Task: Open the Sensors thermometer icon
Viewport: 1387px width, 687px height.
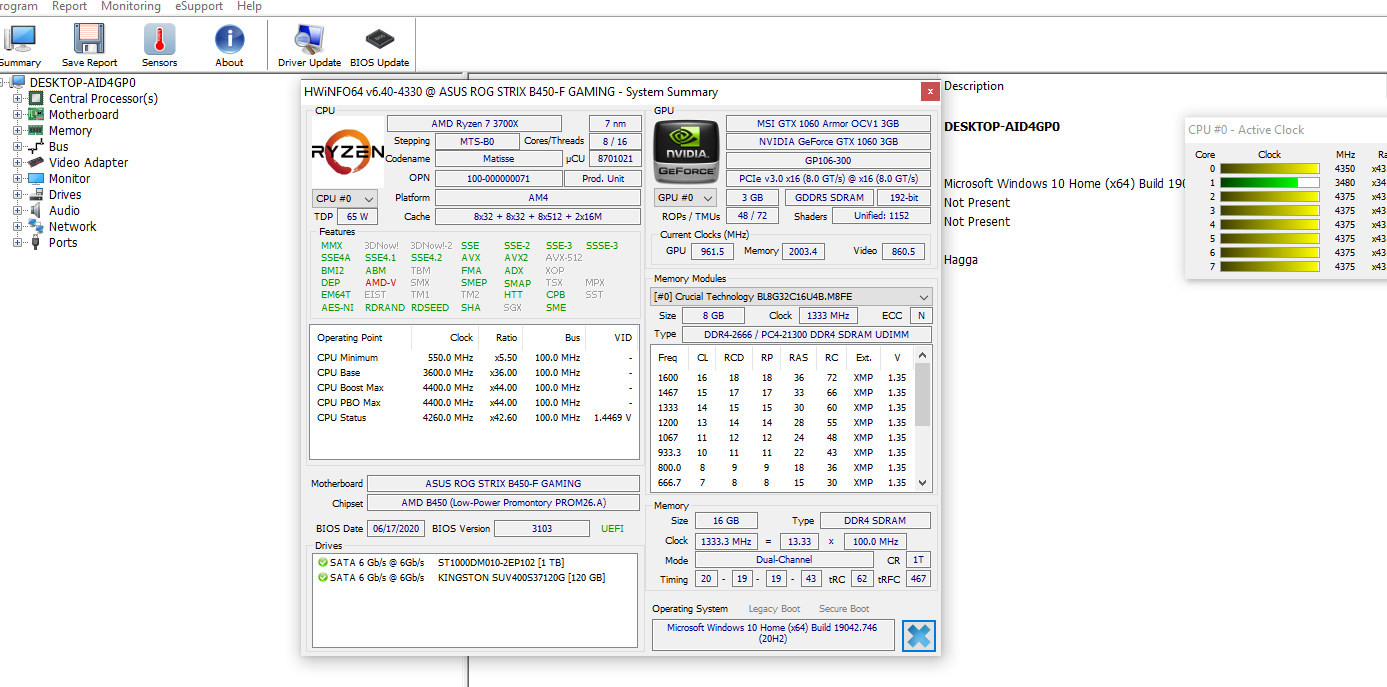Action: (x=159, y=40)
